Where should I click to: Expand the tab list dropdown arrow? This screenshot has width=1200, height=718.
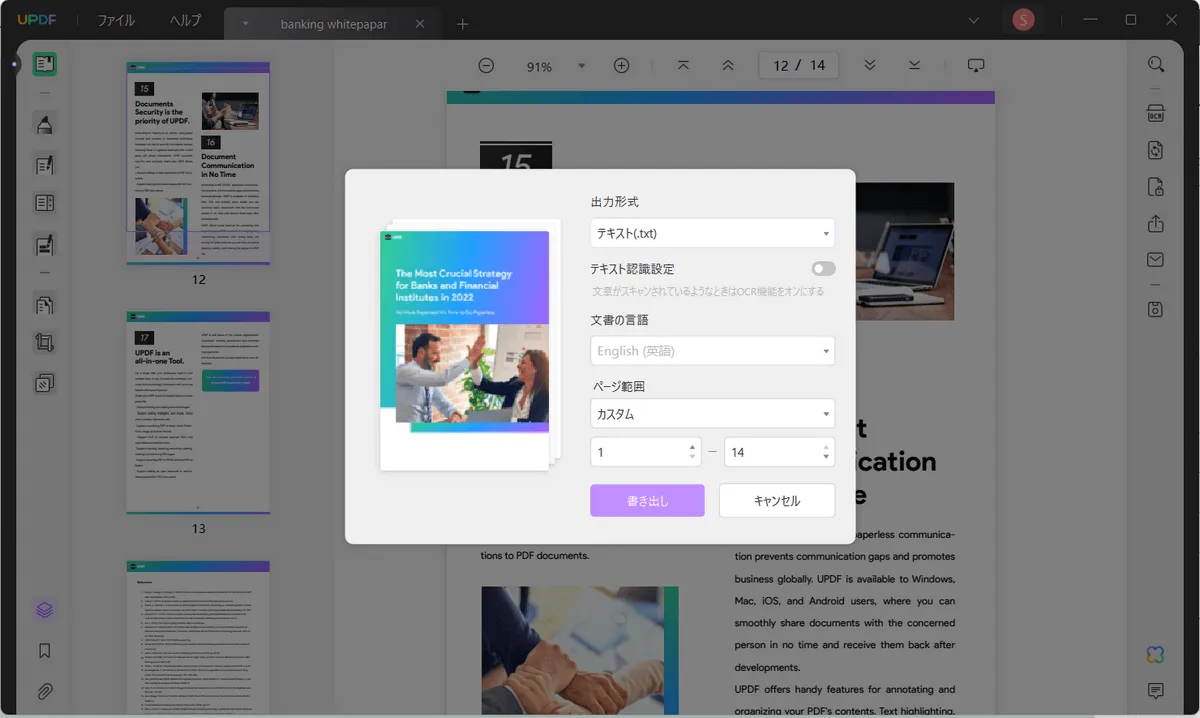(246, 24)
